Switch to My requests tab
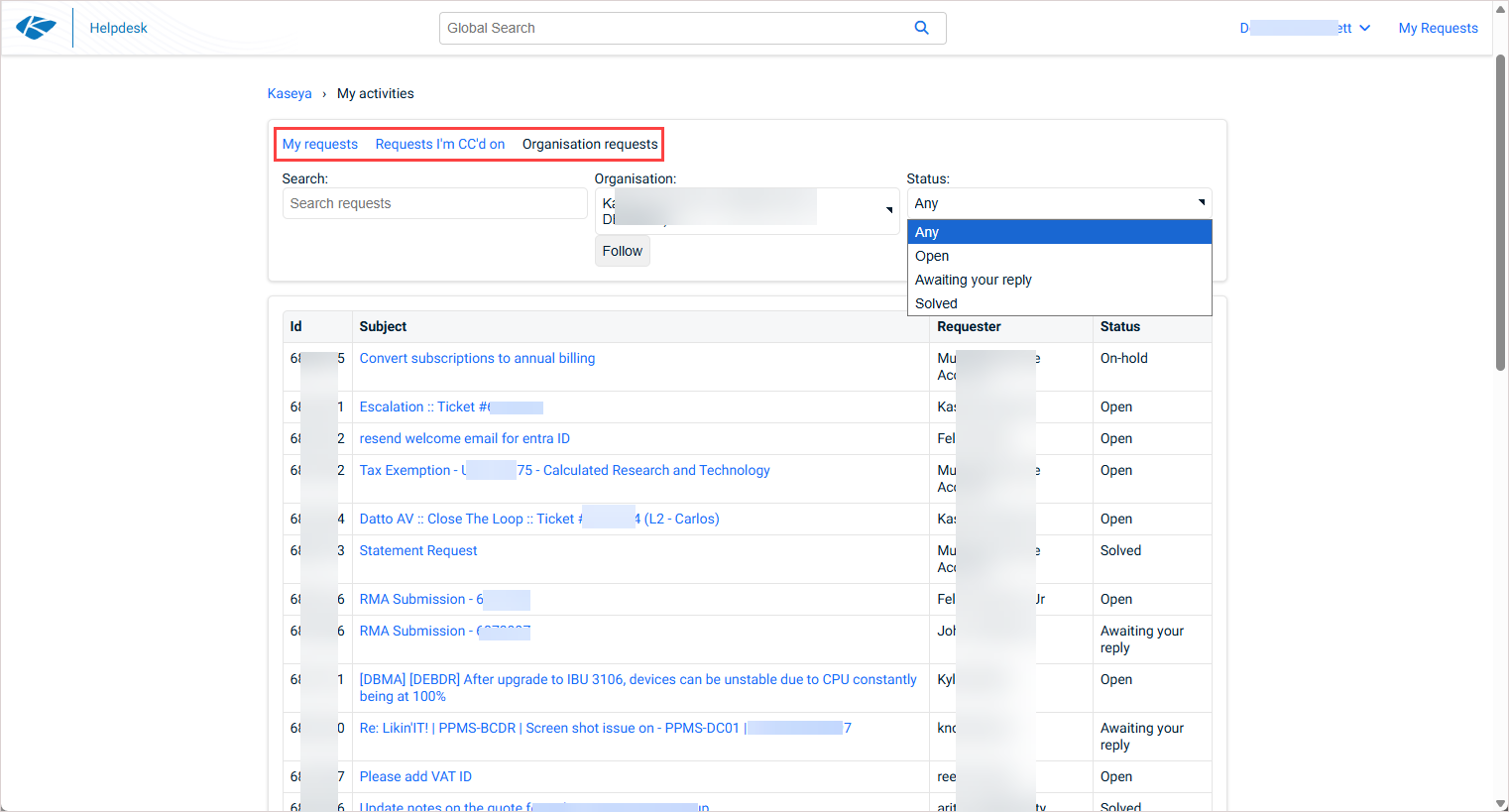1509x812 pixels. click(319, 144)
